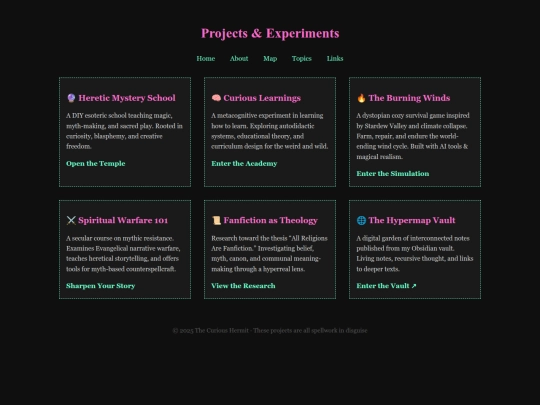The image size is (540, 405).
Task: Click the description starting 'A digital garden'
Action: (x=415, y=253)
